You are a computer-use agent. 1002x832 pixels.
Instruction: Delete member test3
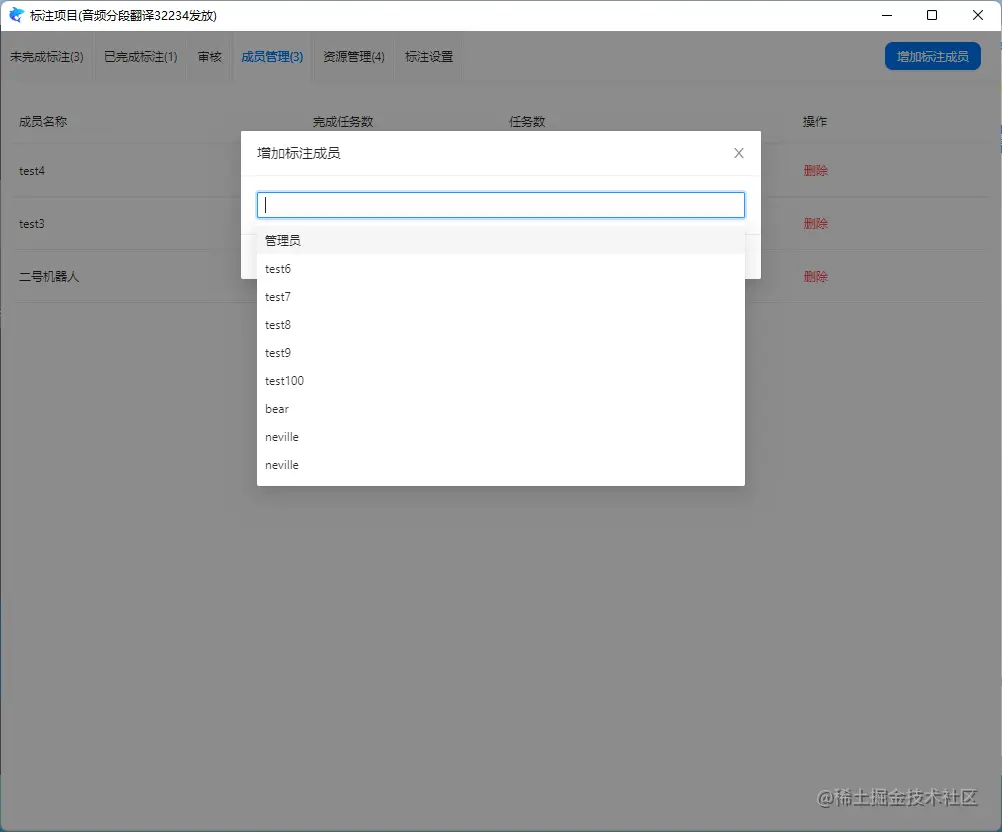click(x=815, y=224)
